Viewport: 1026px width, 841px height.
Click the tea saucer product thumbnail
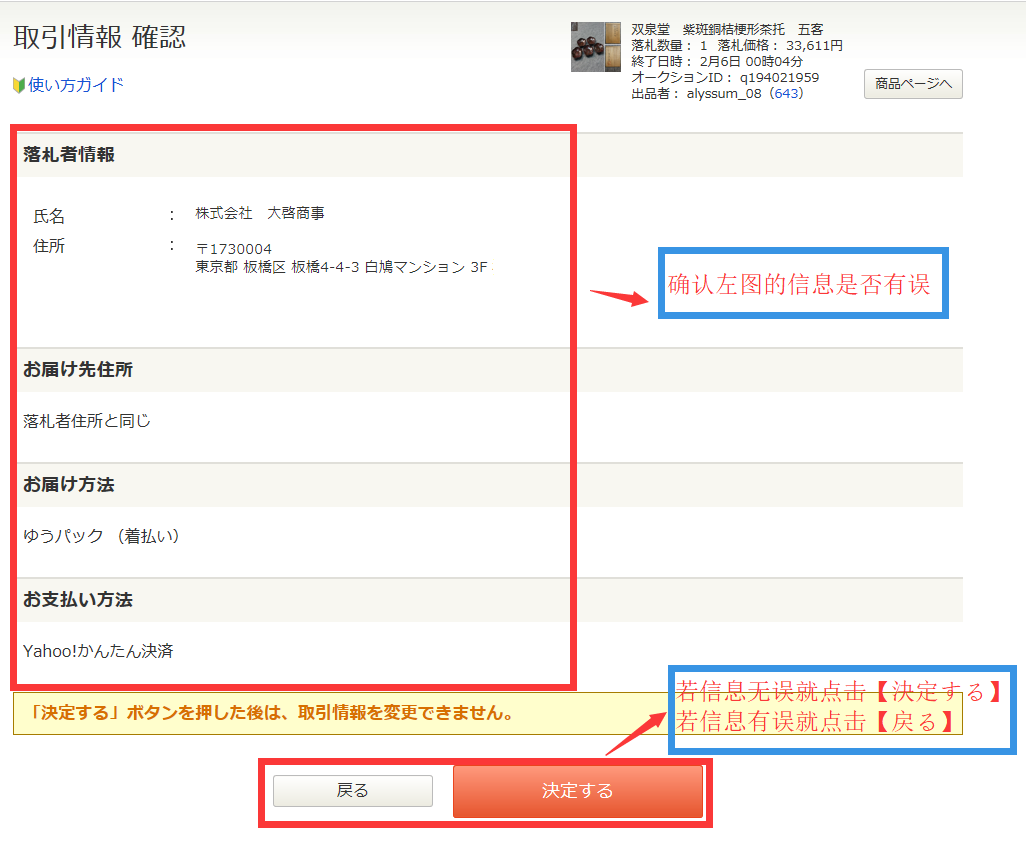point(595,47)
